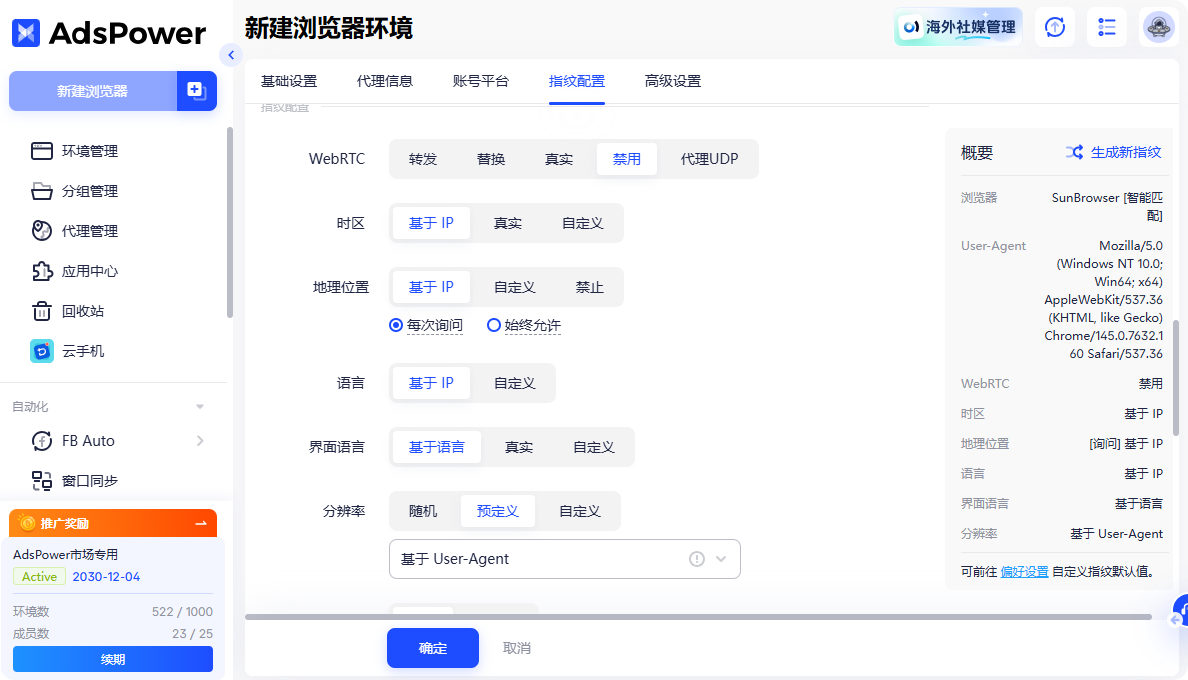Click the 分组管理 folder icon

click(42, 191)
